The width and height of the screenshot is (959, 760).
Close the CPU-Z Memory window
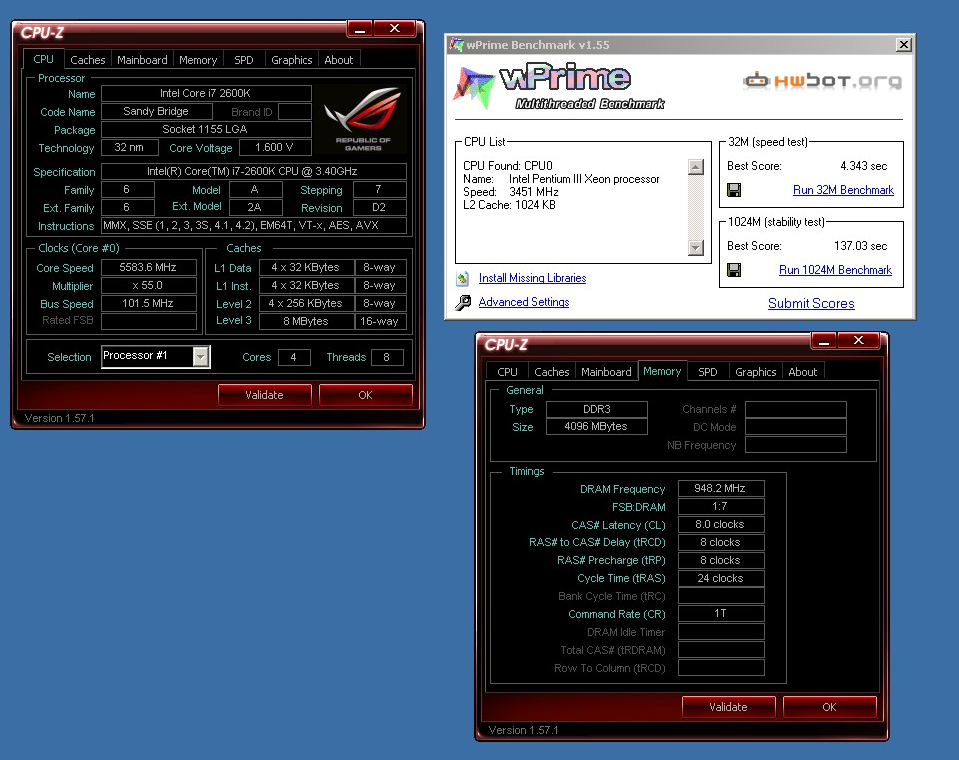click(x=859, y=341)
